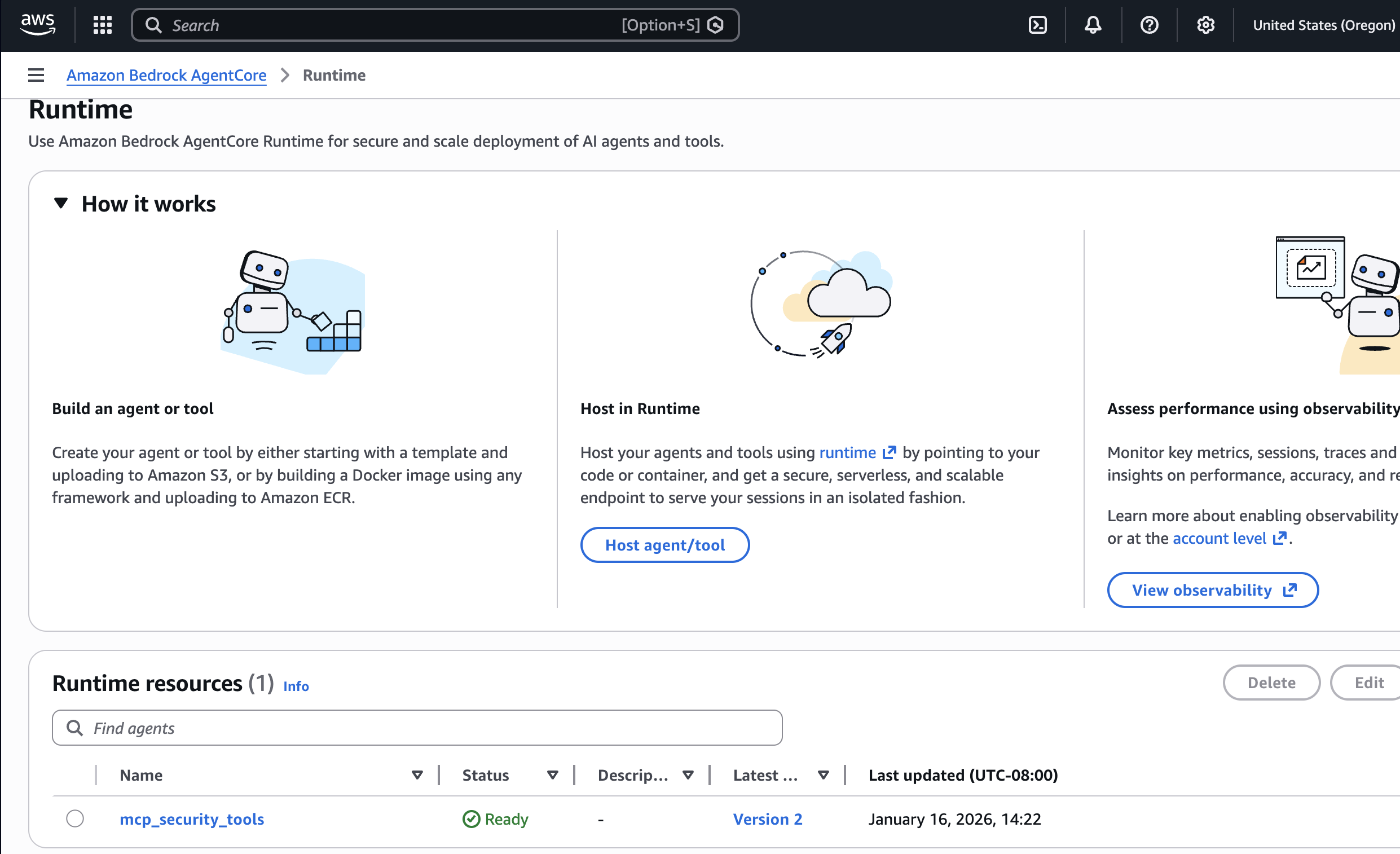Image resolution: width=1400 pixels, height=854 pixels.
Task: Go to Amazon Bedrock AgentCore breadcrumb
Action: [x=166, y=75]
